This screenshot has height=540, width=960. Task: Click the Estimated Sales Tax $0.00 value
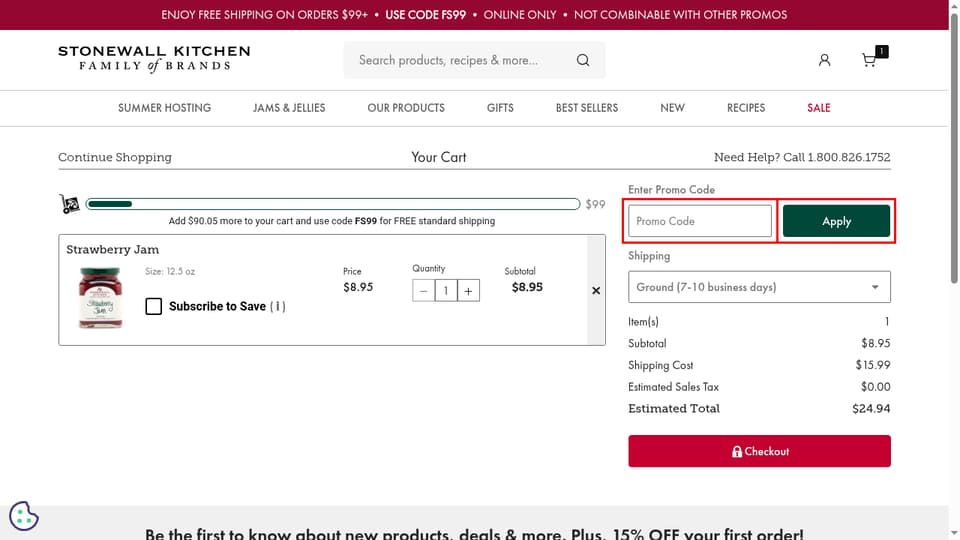[x=876, y=387]
